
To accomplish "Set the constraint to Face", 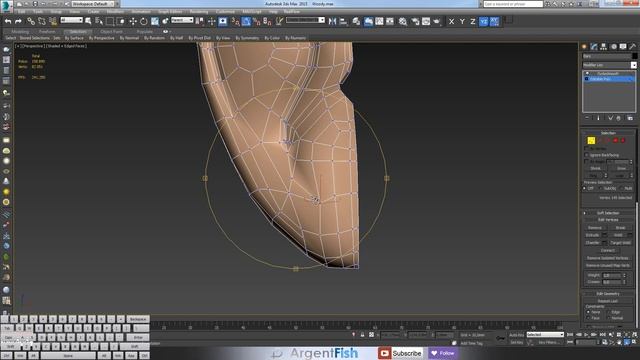I will [588, 318].
